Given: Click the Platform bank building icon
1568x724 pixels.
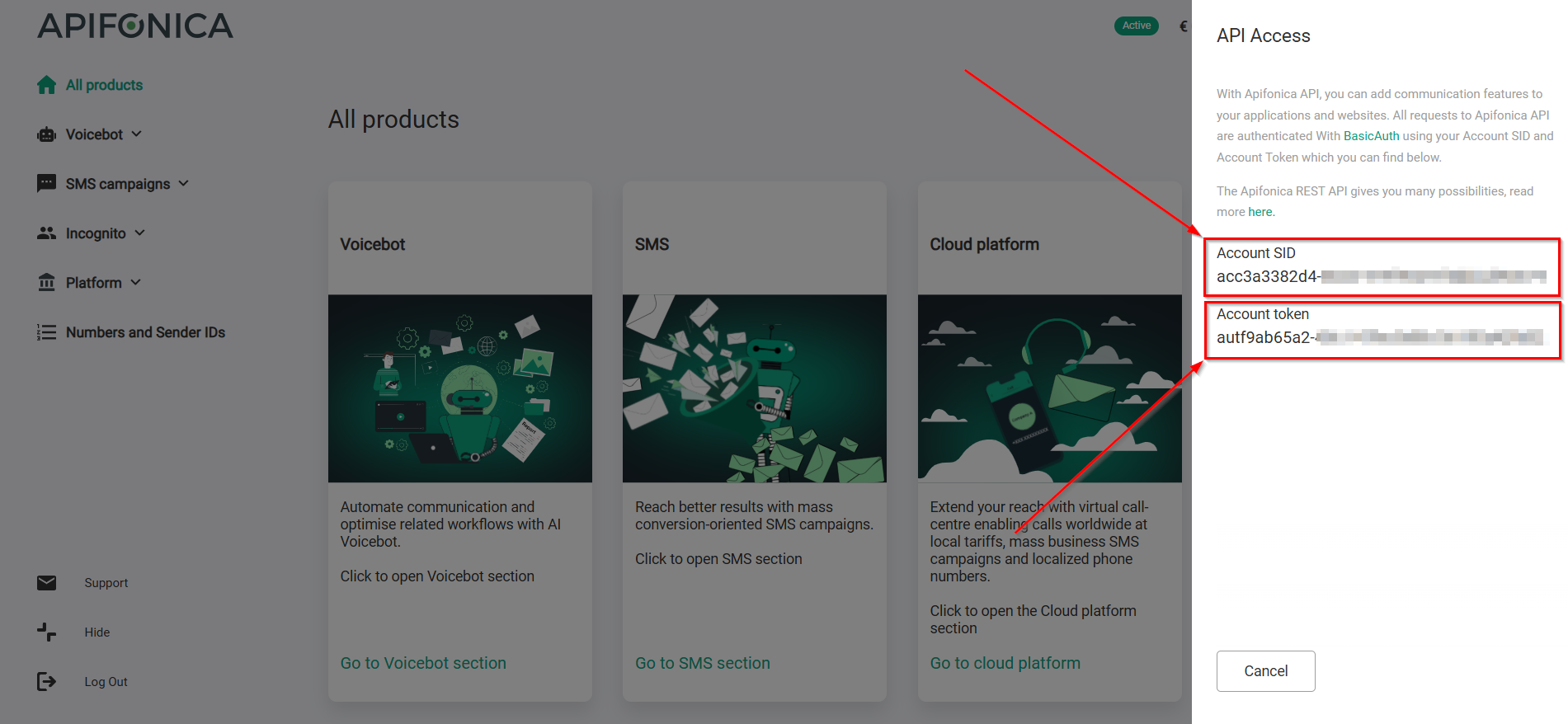Looking at the screenshot, I should point(46,283).
